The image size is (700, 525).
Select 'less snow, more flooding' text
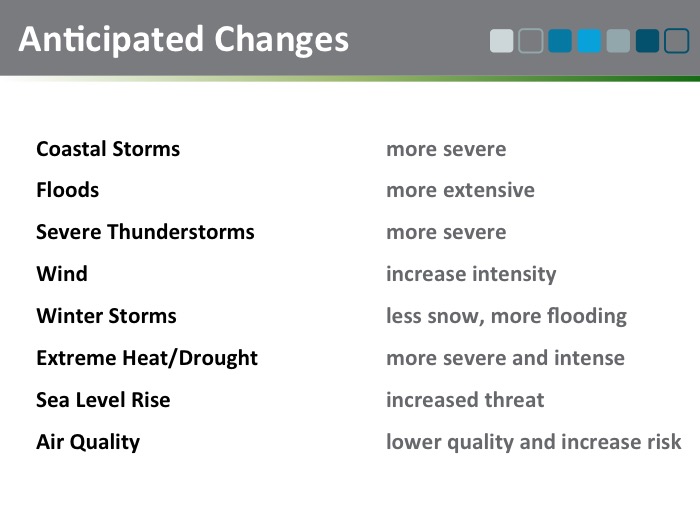point(506,316)
